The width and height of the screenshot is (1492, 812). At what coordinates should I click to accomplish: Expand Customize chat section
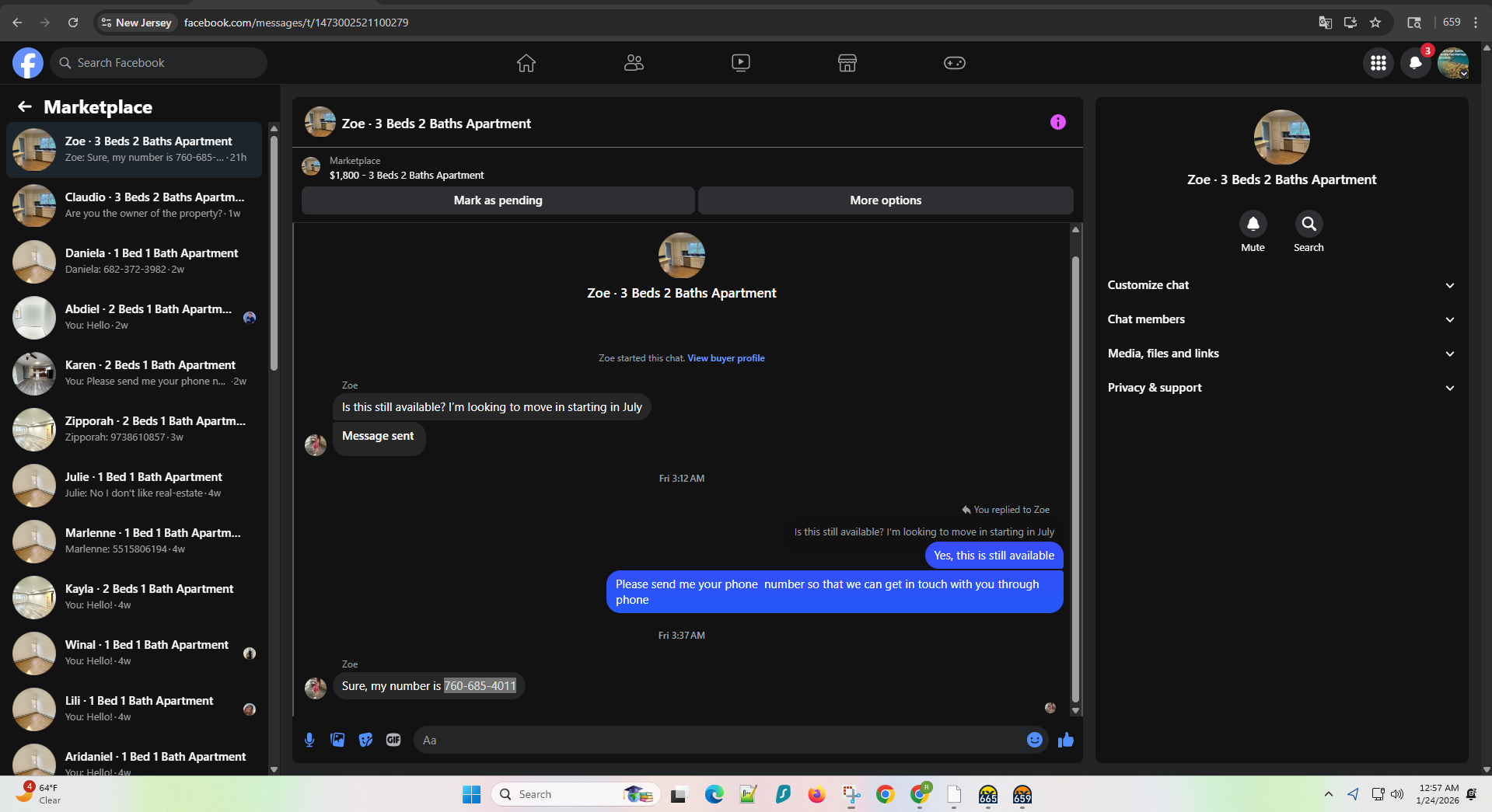[x=1281, y=285]
